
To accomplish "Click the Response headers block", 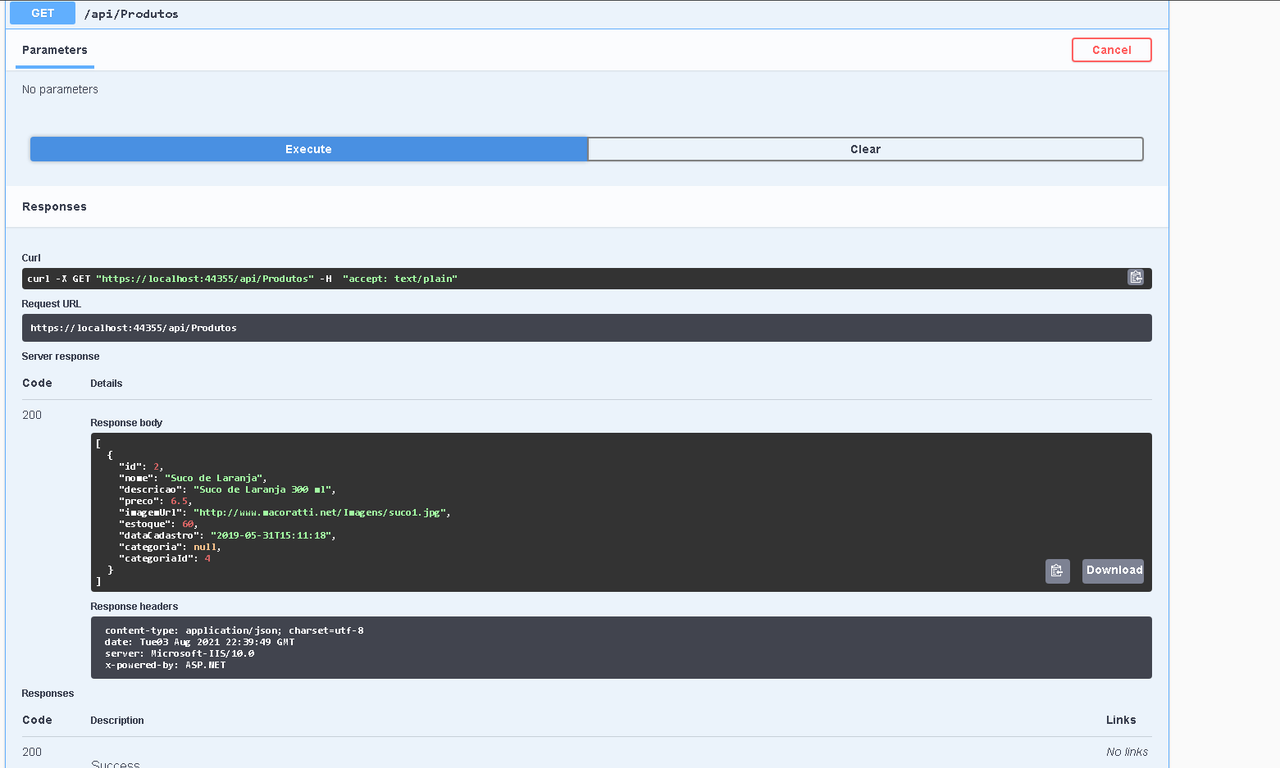I will 620,647.
